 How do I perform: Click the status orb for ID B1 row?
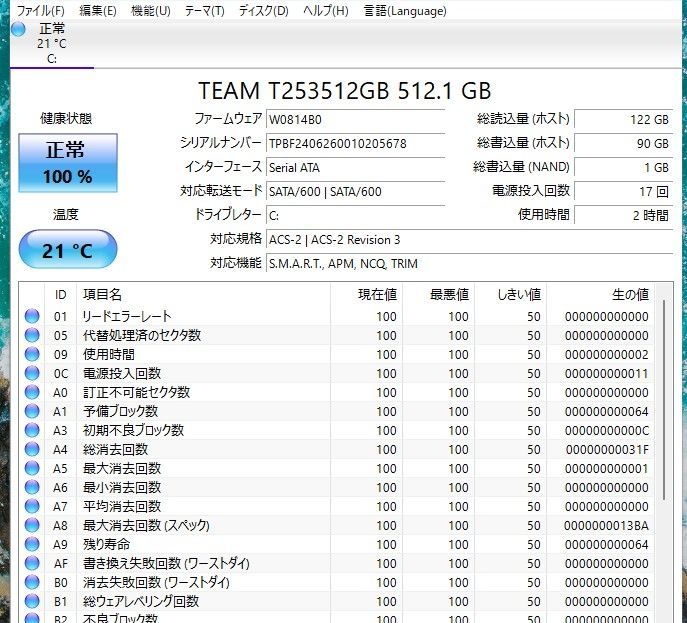[32, 601]
